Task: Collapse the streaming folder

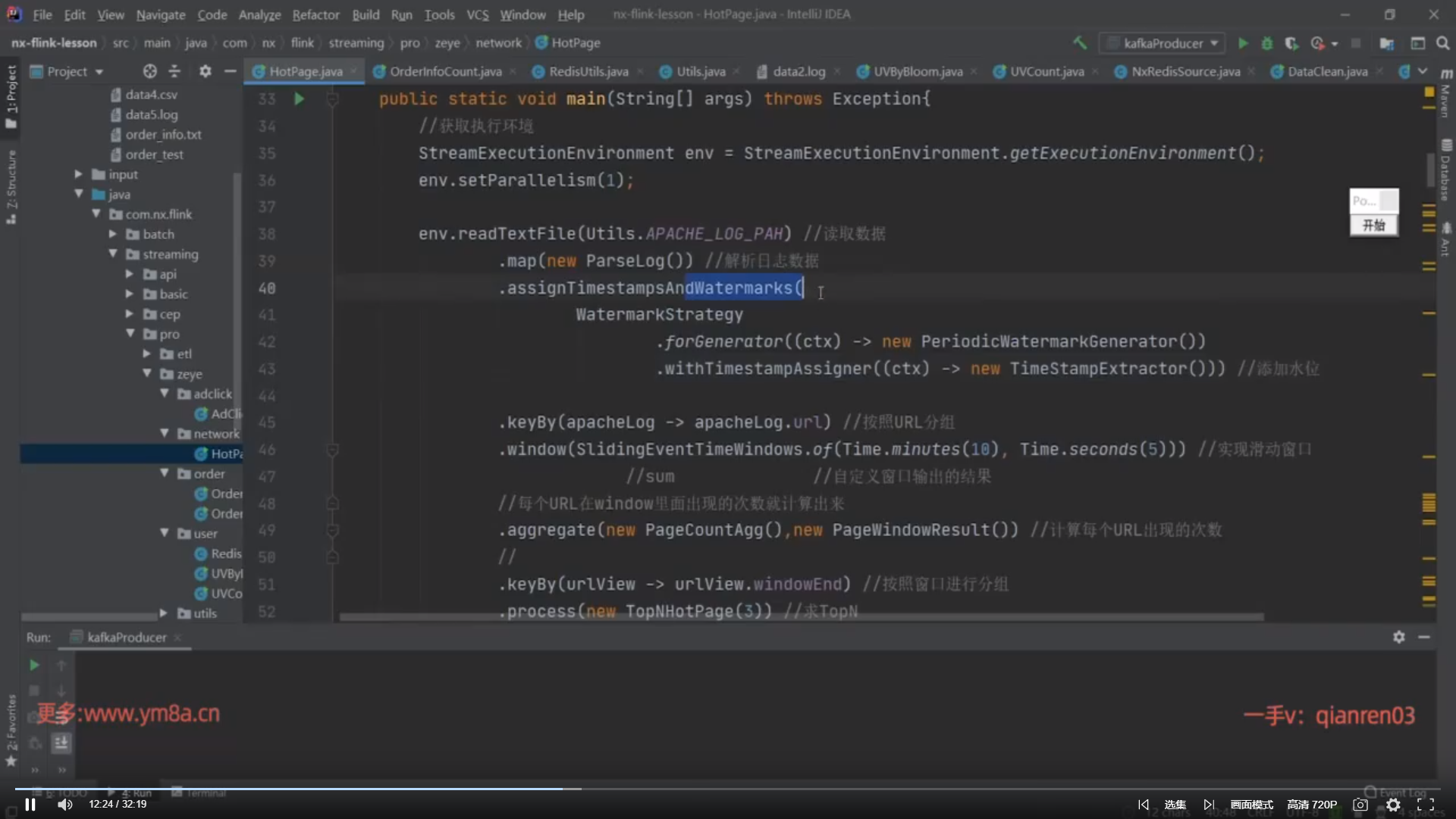Action: coord(113,254)
